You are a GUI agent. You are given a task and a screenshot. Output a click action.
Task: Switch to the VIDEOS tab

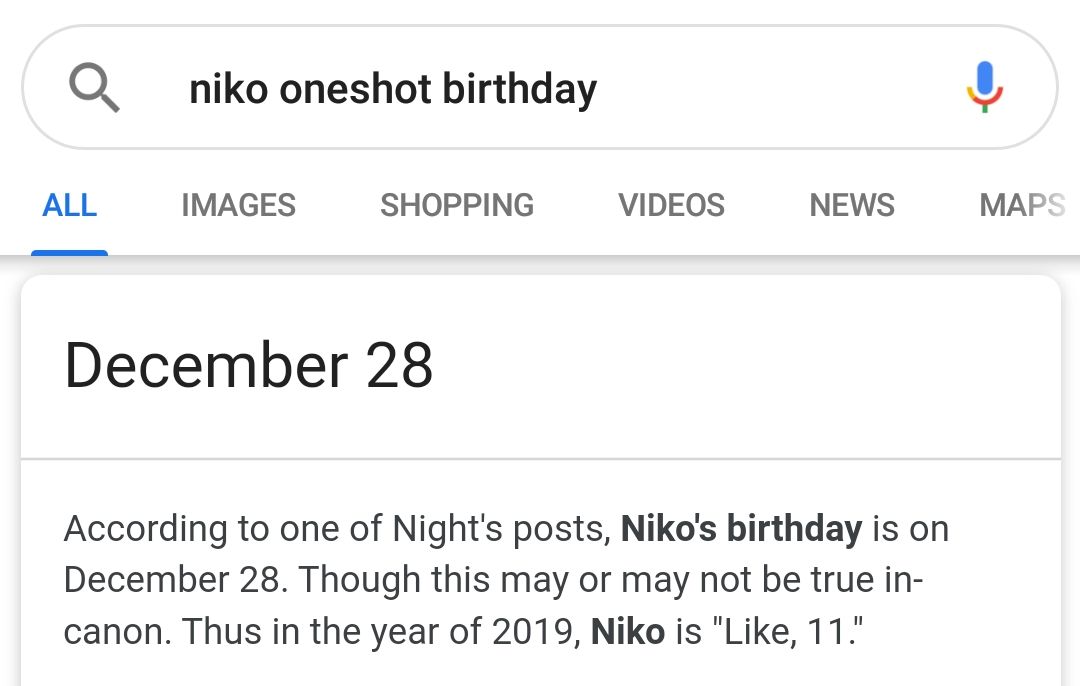point(672,205)
